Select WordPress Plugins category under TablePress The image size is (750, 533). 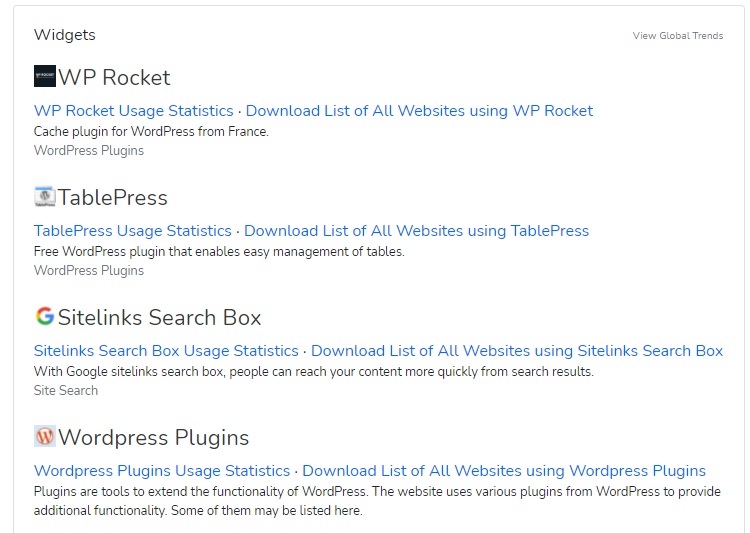point(88,271)
